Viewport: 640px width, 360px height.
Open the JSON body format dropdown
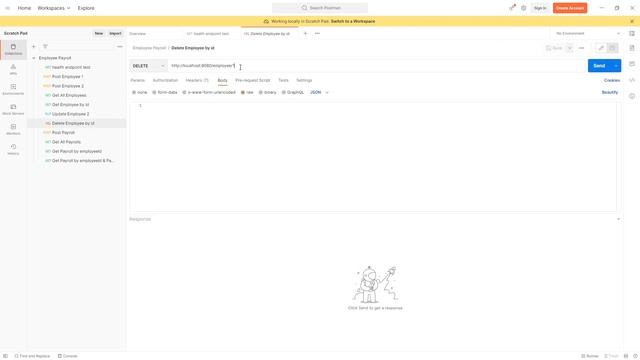319,93
